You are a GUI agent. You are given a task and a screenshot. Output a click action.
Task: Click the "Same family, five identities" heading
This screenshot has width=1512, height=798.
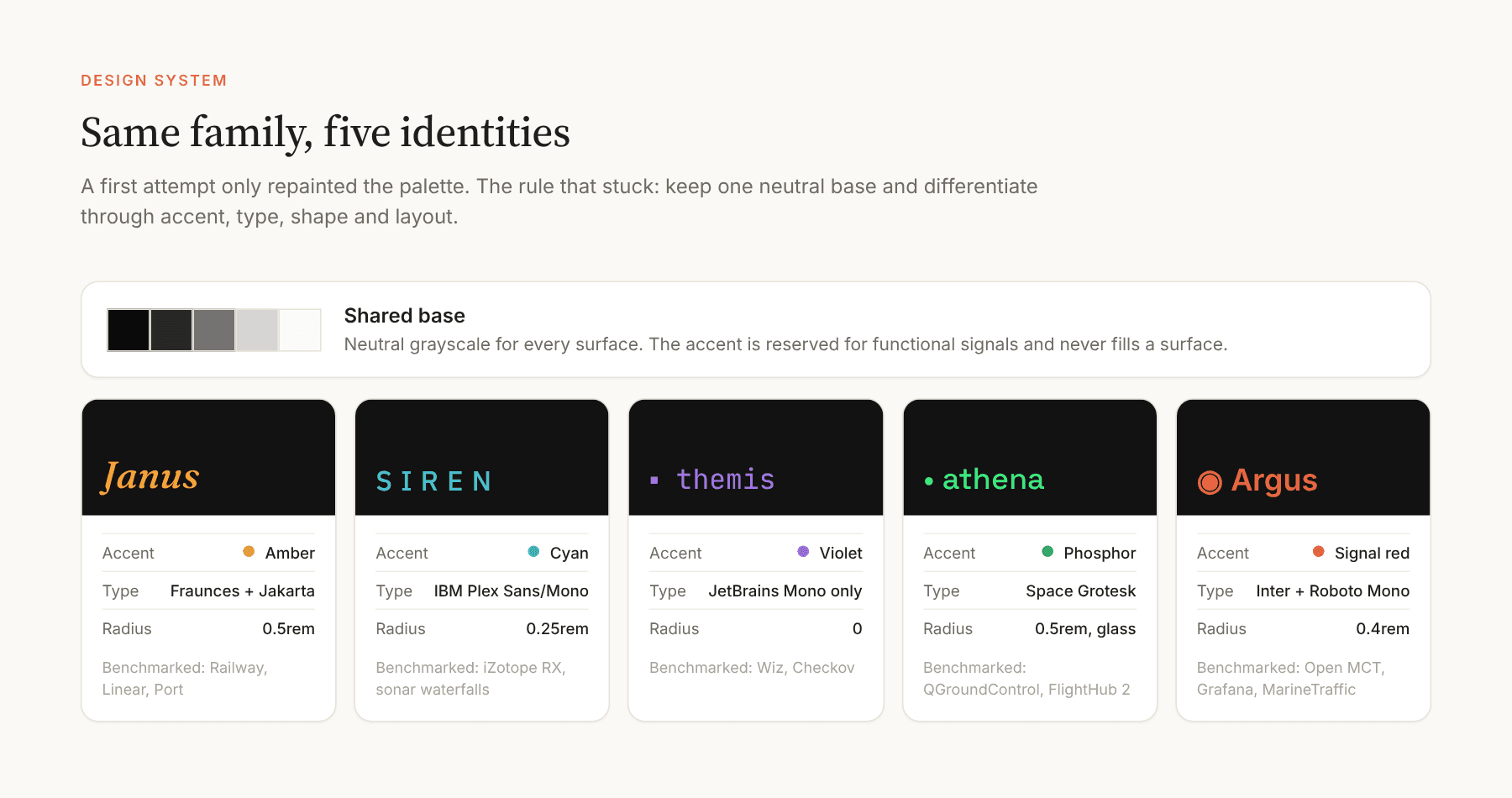(x=325, y=133)
